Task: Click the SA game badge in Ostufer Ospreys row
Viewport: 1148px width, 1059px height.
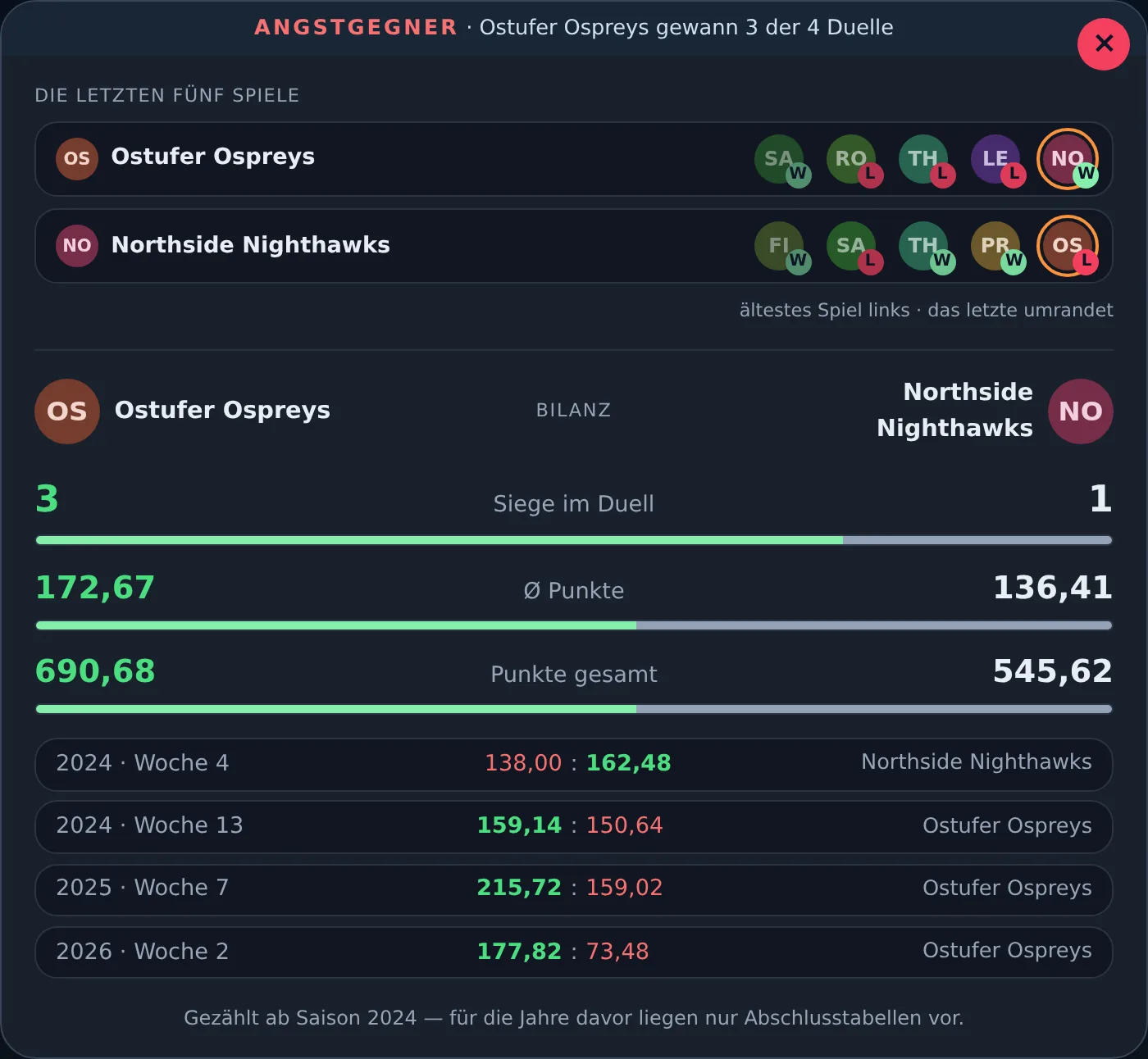Action: point(779,159)
